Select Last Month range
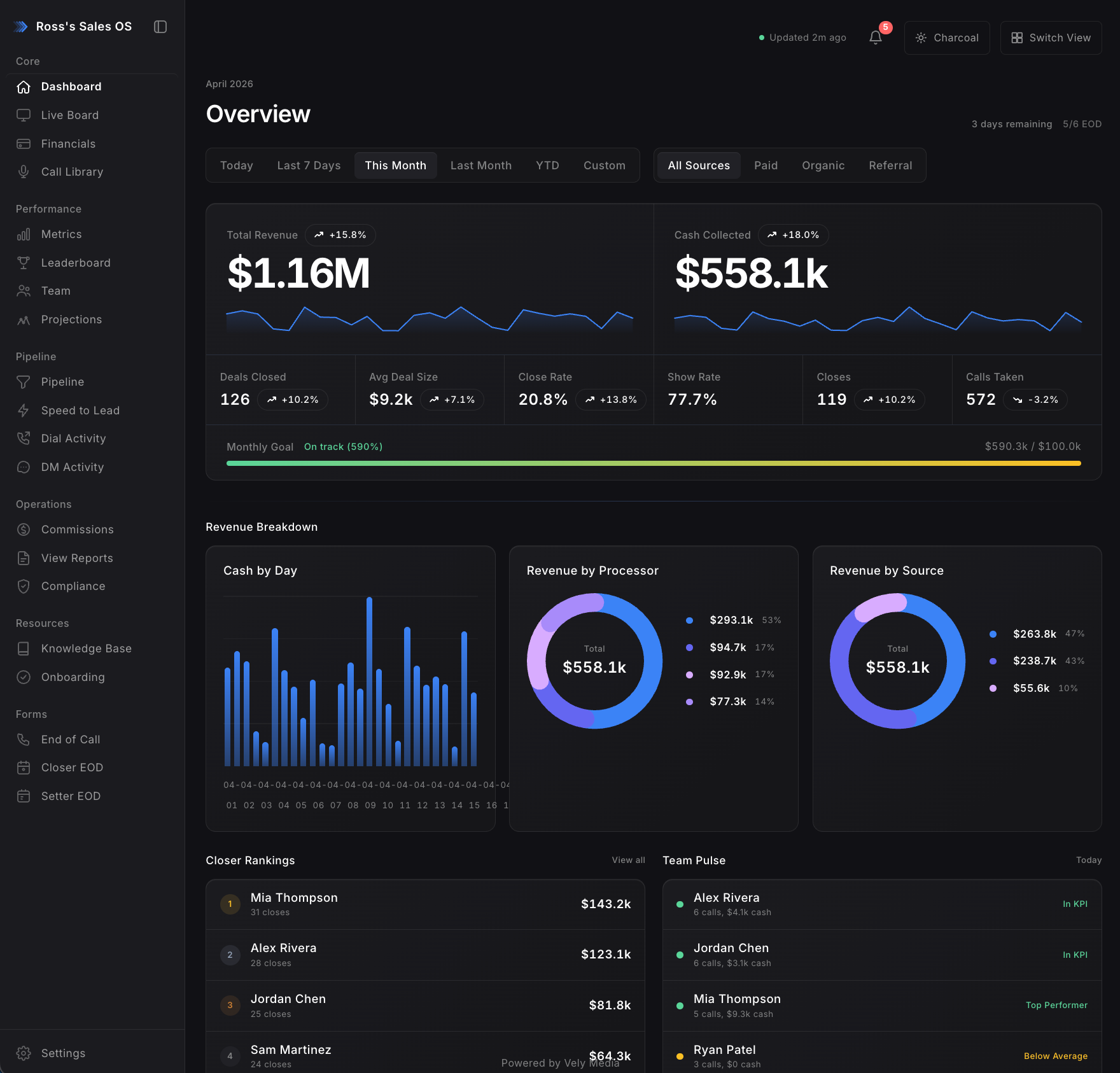Viewport: 1120px width, 1073px height. pyautogui.click(x=481, y=165)
